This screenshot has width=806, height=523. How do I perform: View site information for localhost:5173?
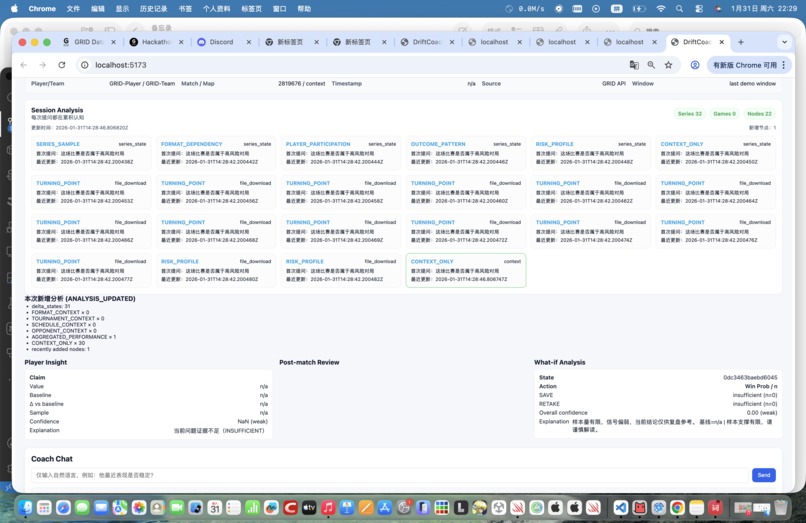pos(85,65)
